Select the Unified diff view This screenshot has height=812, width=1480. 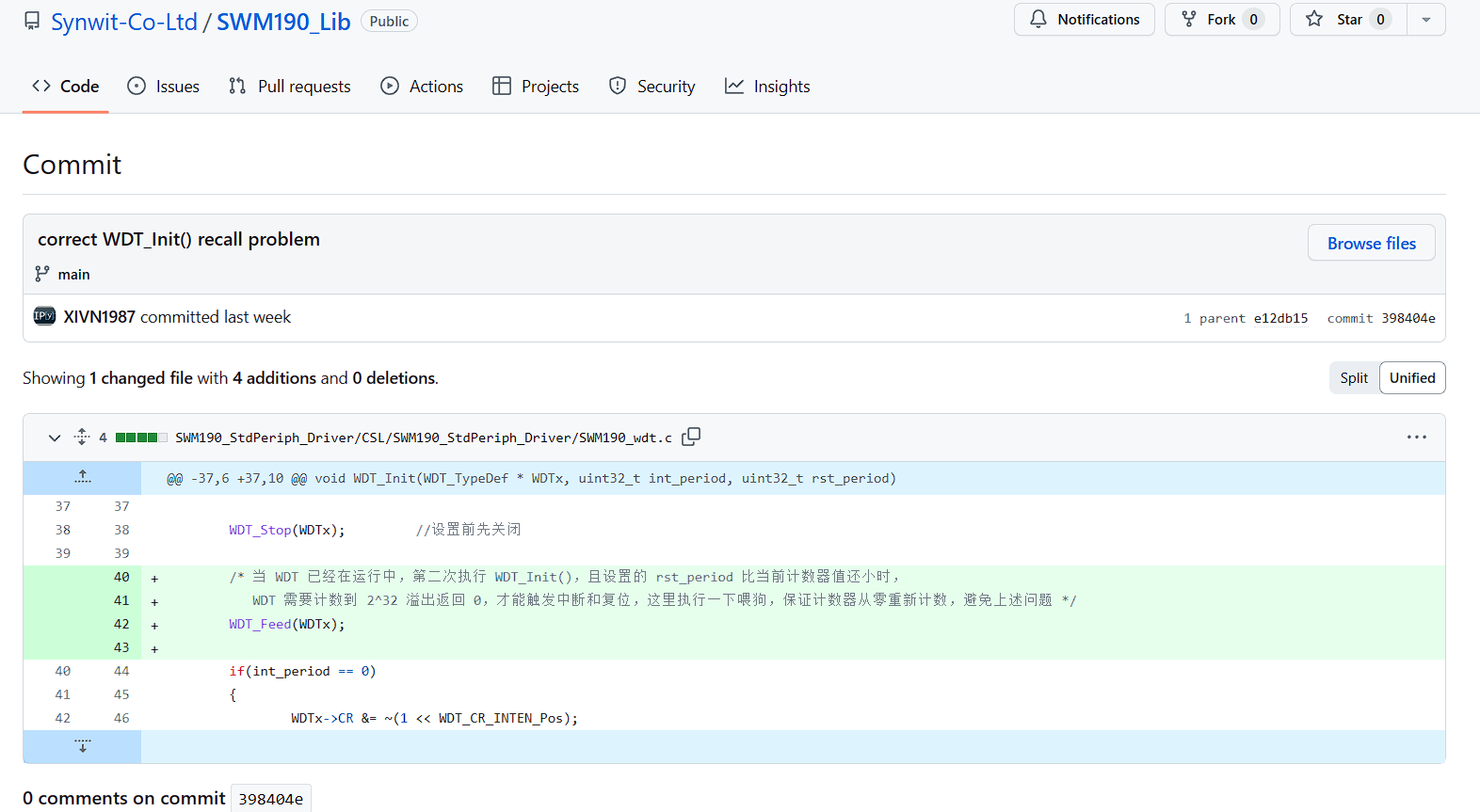1412,378
